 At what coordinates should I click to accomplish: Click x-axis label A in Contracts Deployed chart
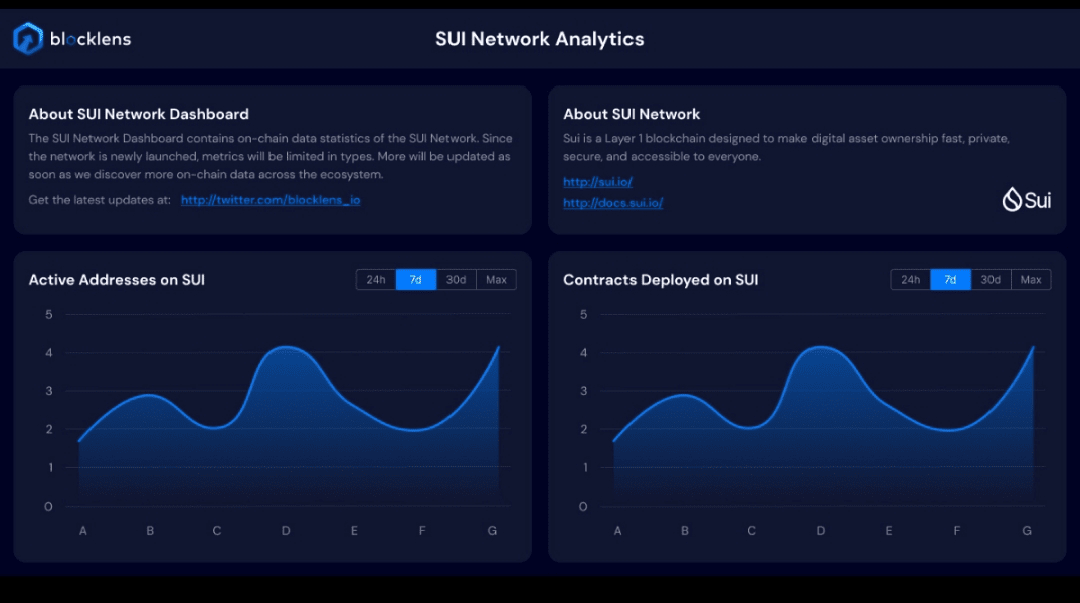click(x=617, y=531)
